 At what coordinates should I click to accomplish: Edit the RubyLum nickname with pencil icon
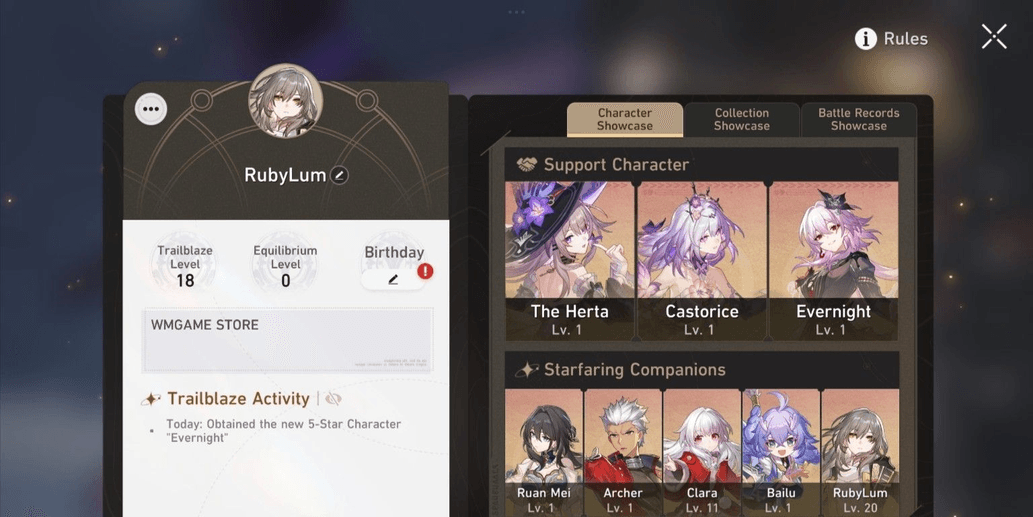tap(339, 175)
